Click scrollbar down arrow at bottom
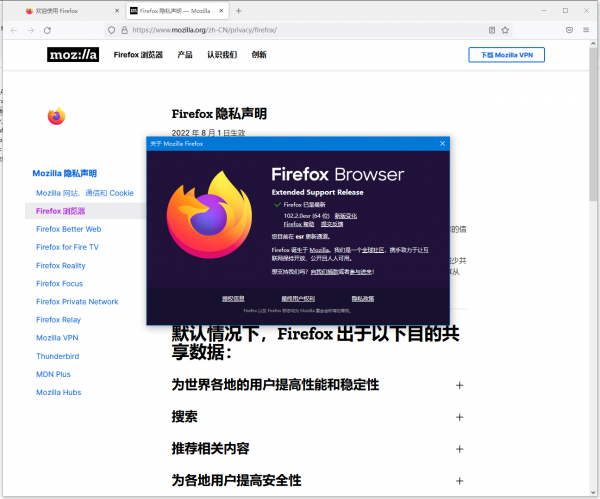Screen dimensions: 600x499 tap(593, 493)
